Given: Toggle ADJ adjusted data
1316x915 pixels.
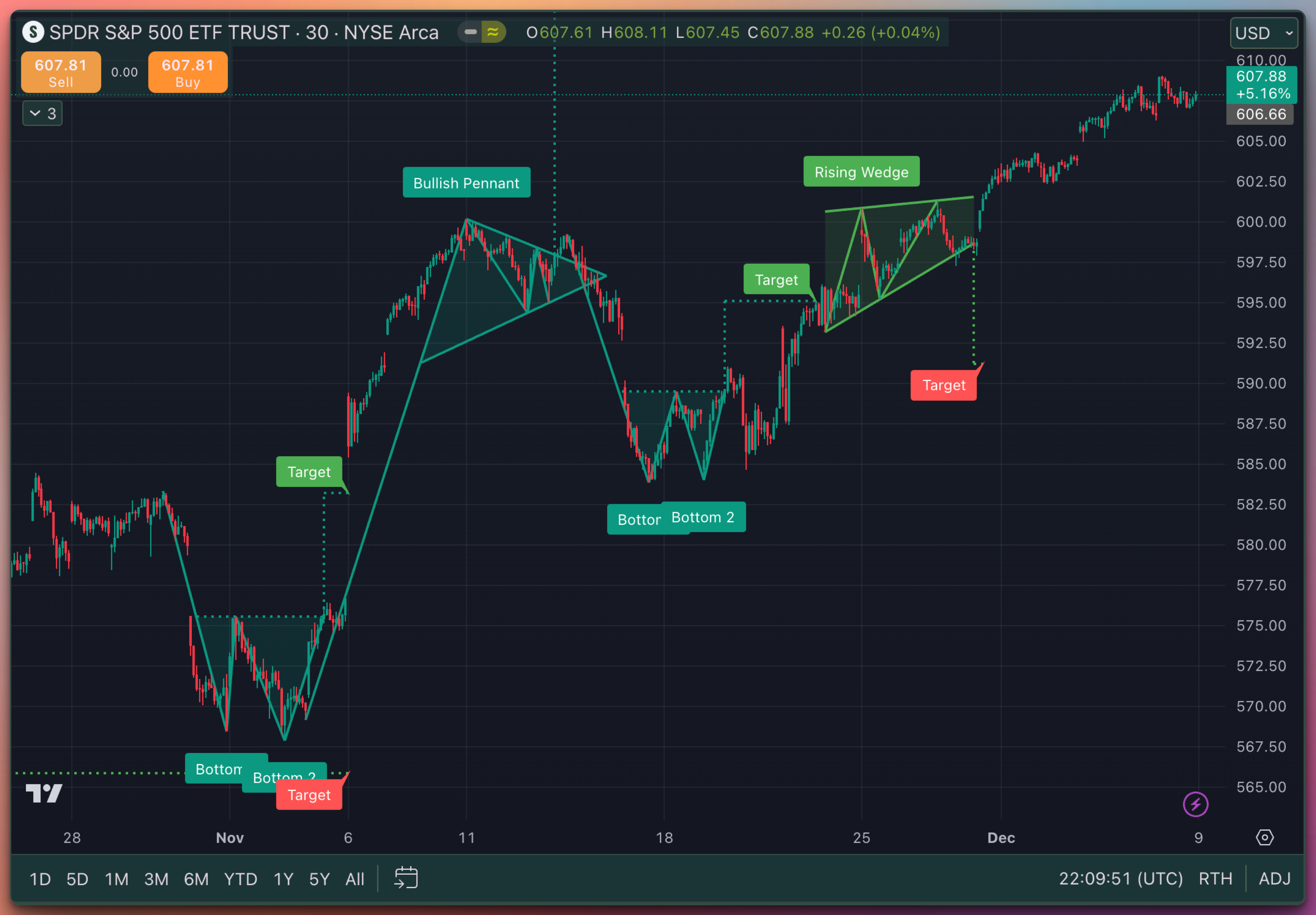Looking at the screenshot, I should (x=1274, y=878).
